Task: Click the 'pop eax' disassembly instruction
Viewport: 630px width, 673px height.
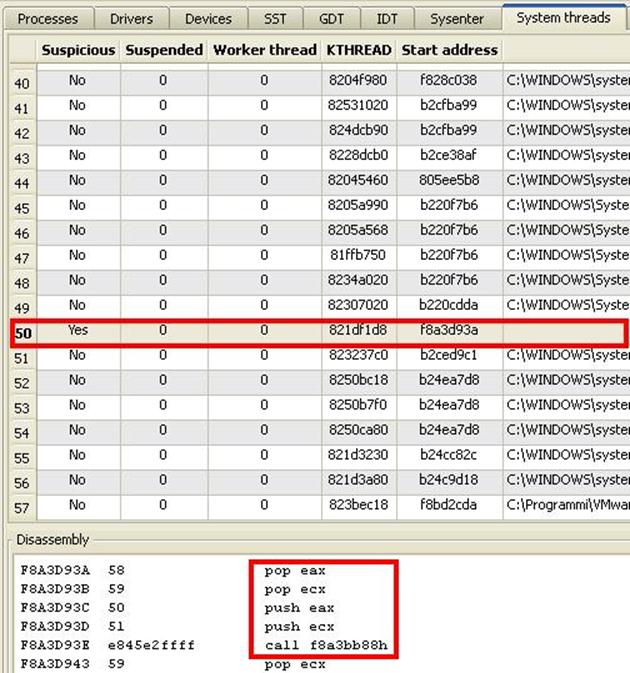Action: [x=295, y=571]
